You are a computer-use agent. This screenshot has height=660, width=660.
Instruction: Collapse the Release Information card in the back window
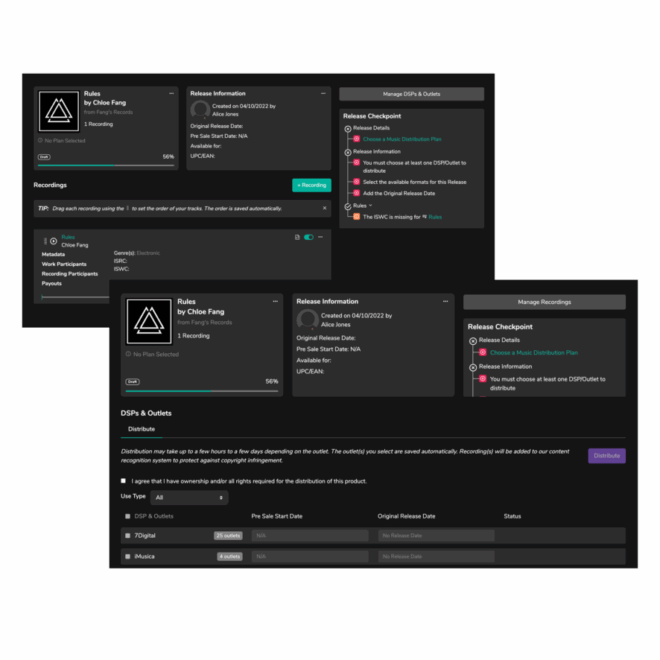323,93
